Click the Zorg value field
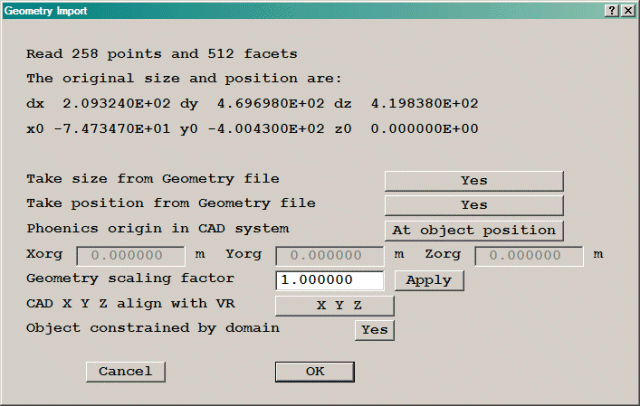The image size is (640, 406). pos(530,255)
